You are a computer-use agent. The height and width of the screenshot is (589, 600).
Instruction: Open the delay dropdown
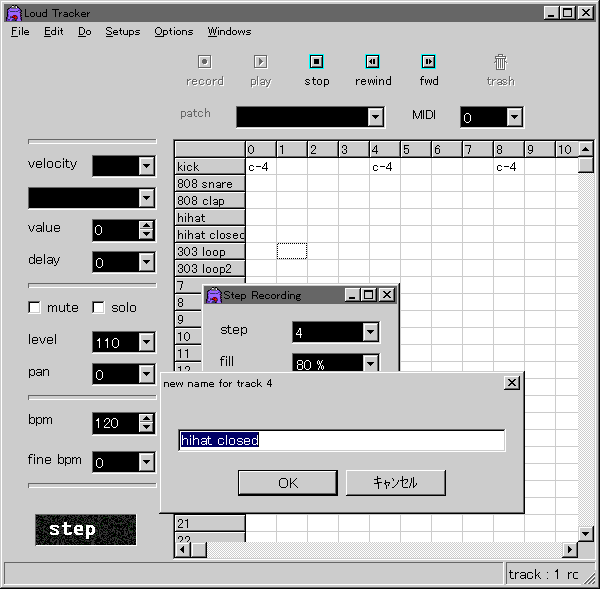(147, 263)
